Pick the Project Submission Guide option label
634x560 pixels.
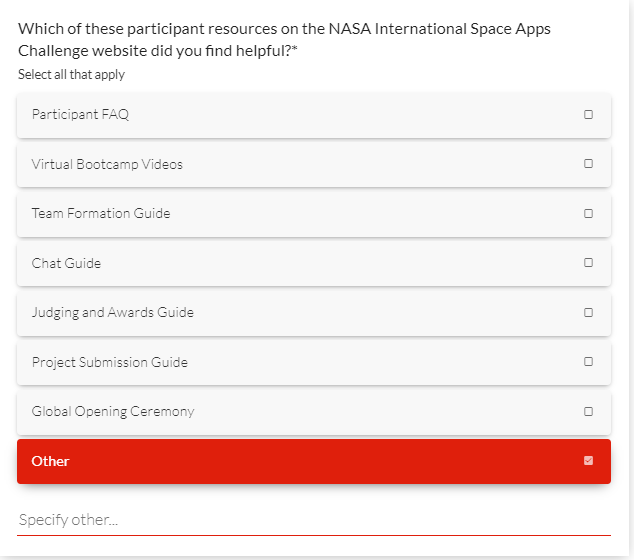pos(109,362)
